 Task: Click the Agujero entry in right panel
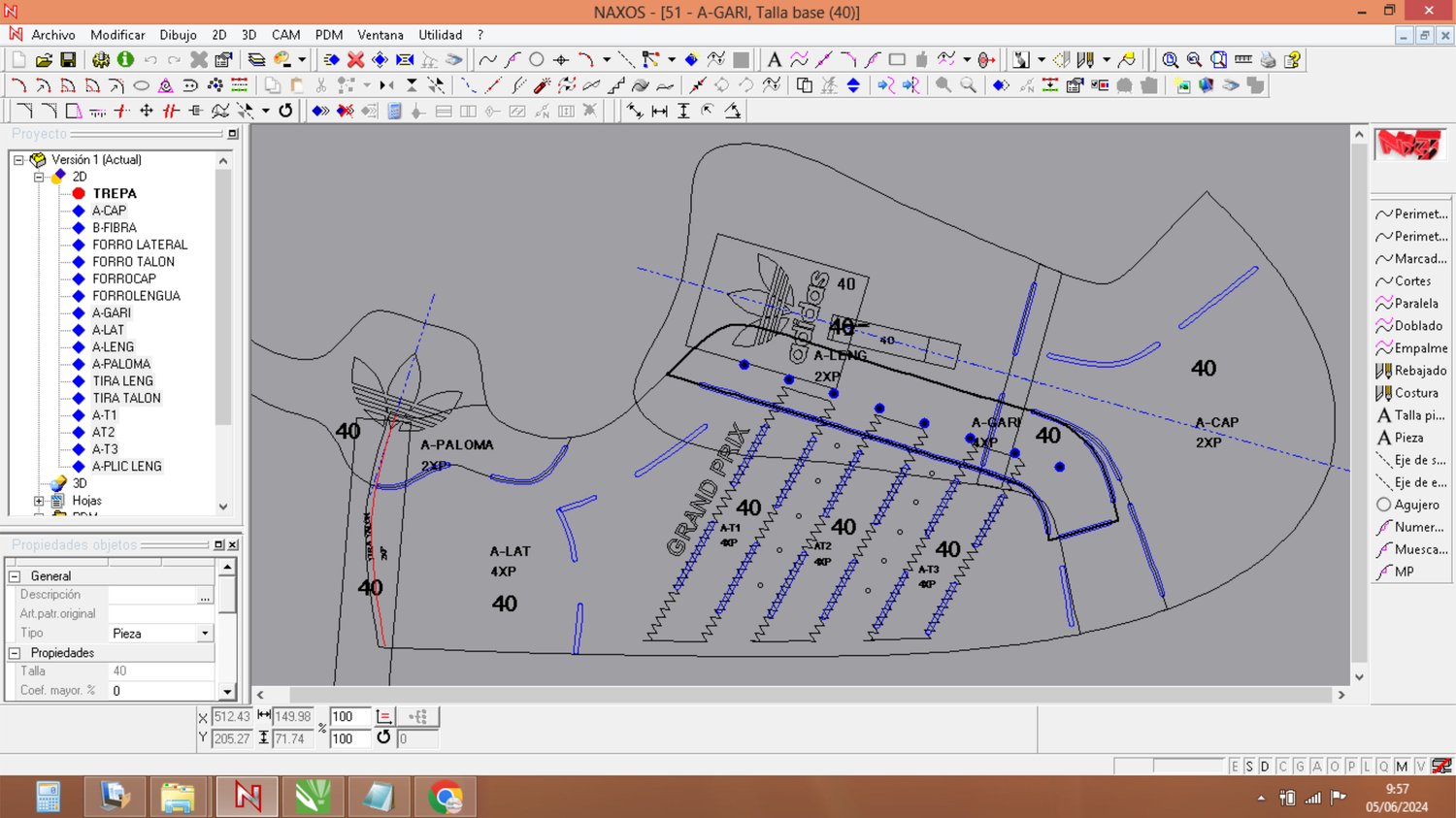(1407, 505)
